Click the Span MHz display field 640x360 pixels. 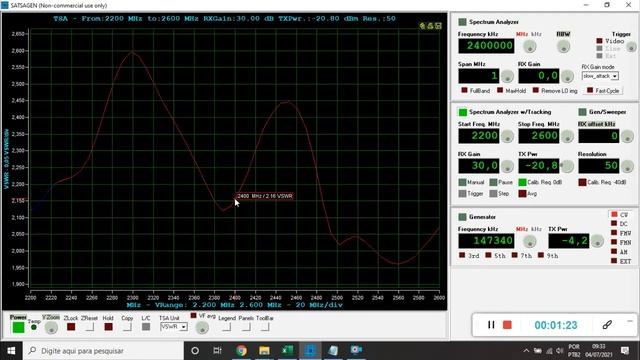[478, 76]
